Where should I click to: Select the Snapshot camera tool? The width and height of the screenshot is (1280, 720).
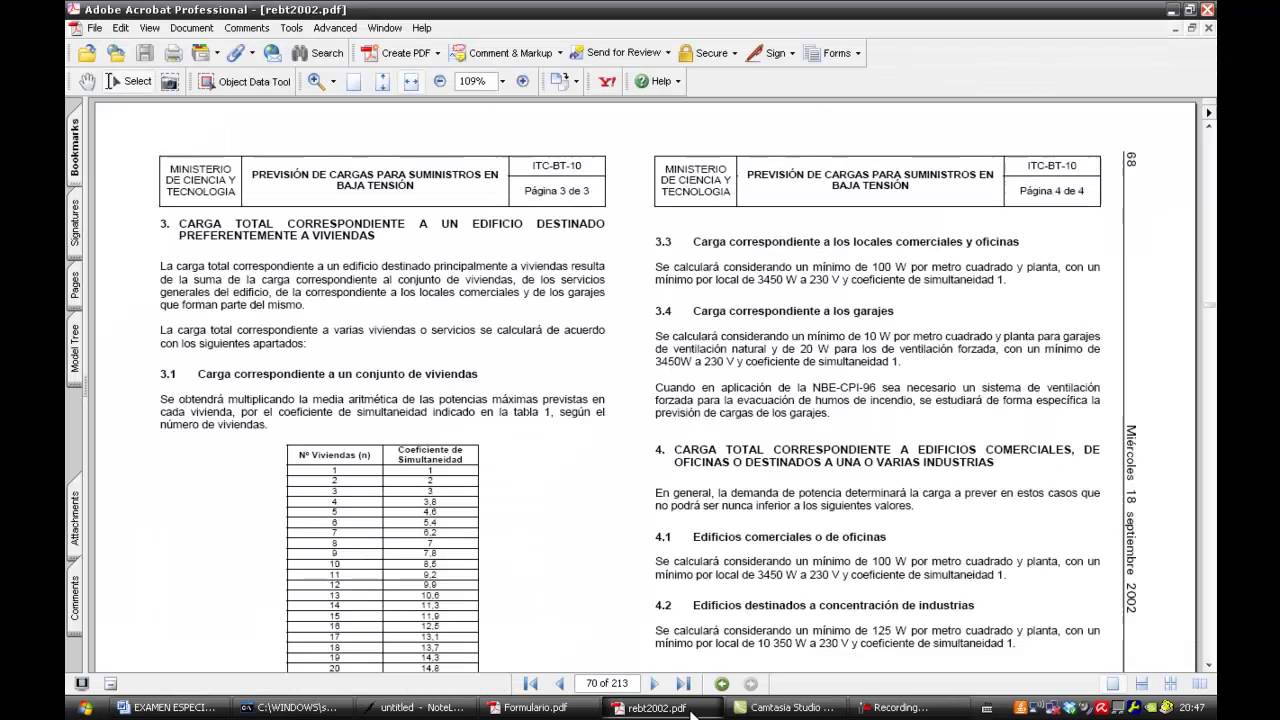click(x=170, y=82)
